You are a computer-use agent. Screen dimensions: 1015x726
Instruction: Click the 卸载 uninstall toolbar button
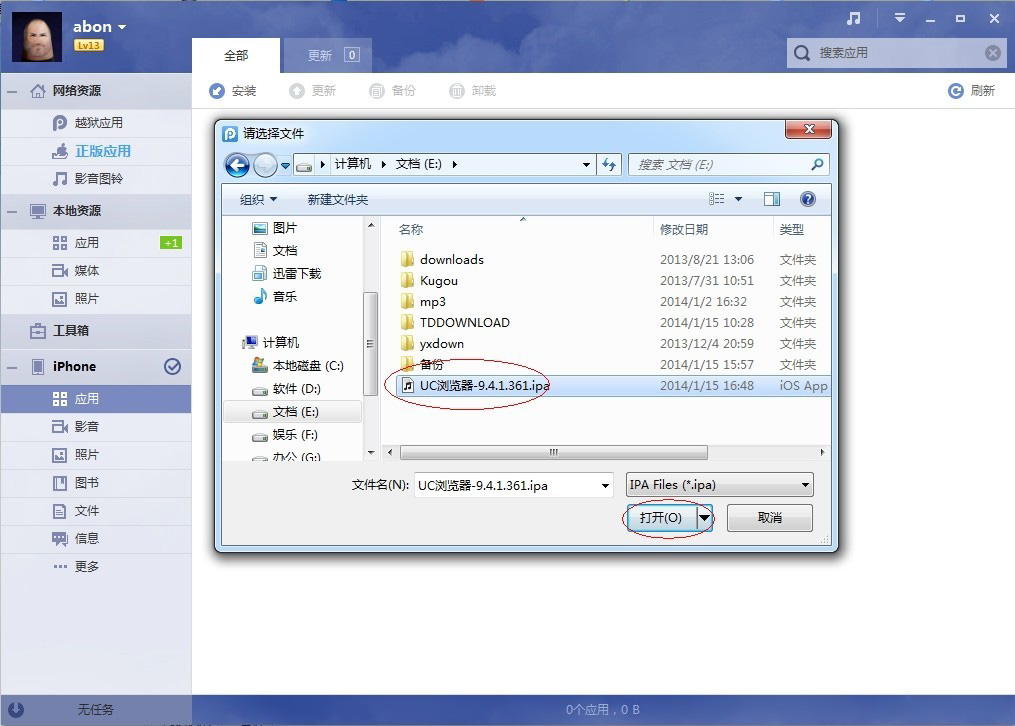click(473, 91)
